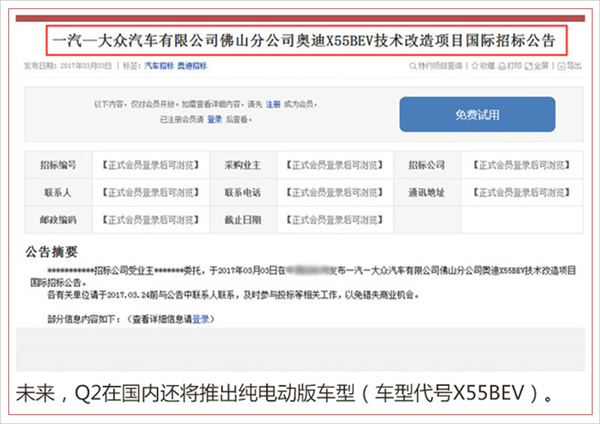The height and width of the screenshot is (424, 600).
Task: Open the 汽车招标 tag link
Action: click(x=159, y=66)
